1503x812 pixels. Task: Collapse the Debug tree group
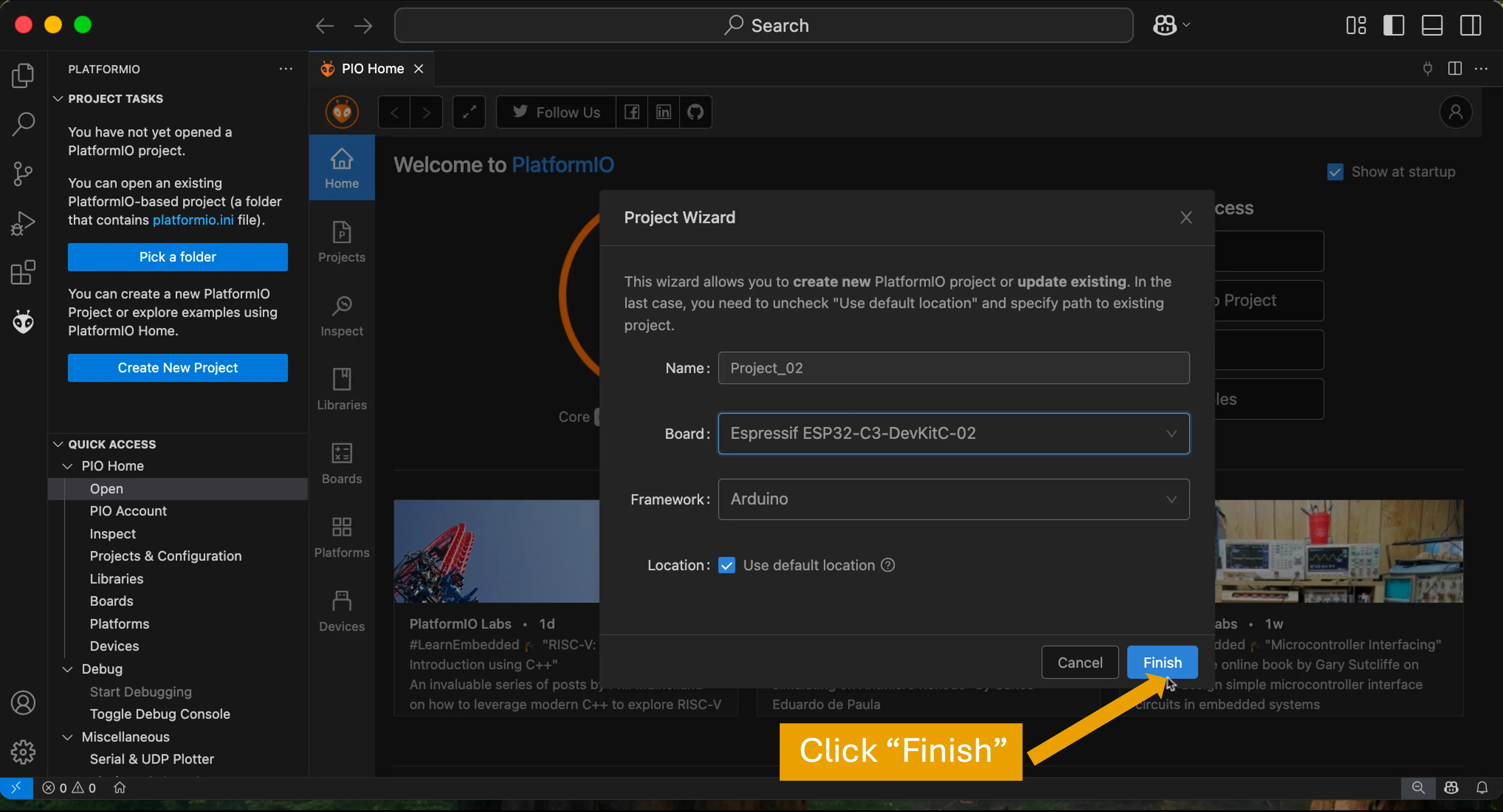coord(68,669)
